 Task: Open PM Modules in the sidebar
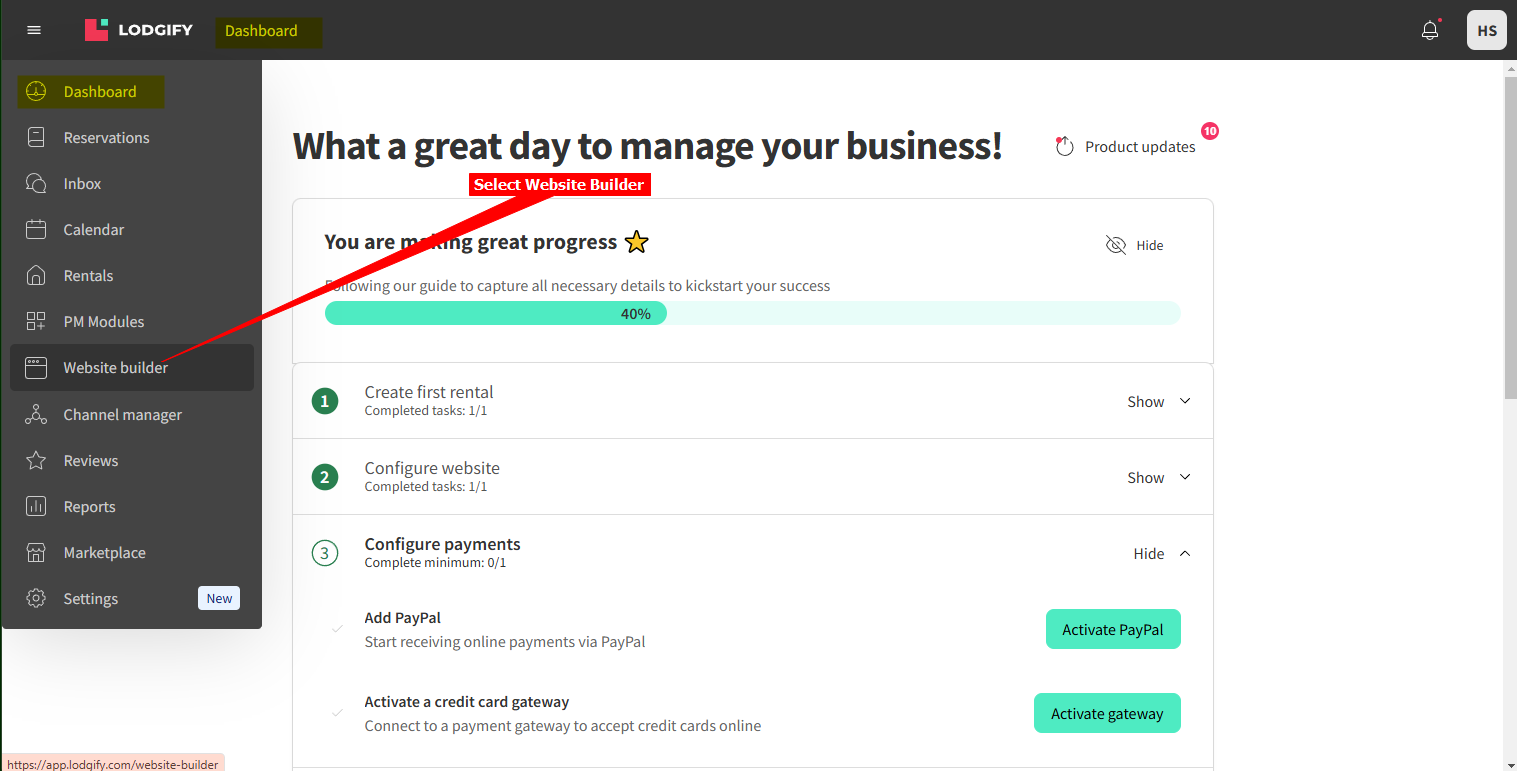(x=104, y=322)
